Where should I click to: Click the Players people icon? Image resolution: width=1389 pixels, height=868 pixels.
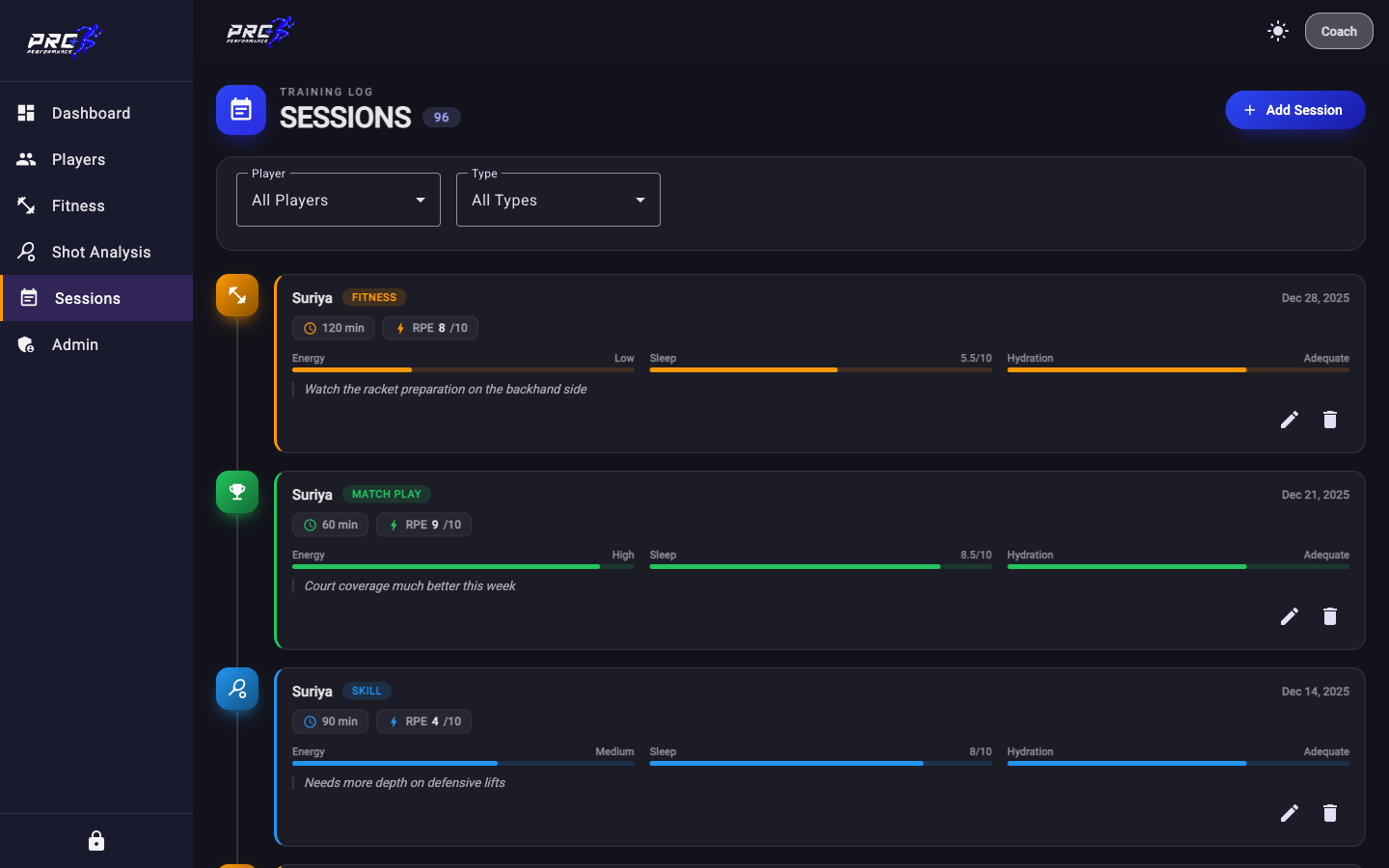26,159
